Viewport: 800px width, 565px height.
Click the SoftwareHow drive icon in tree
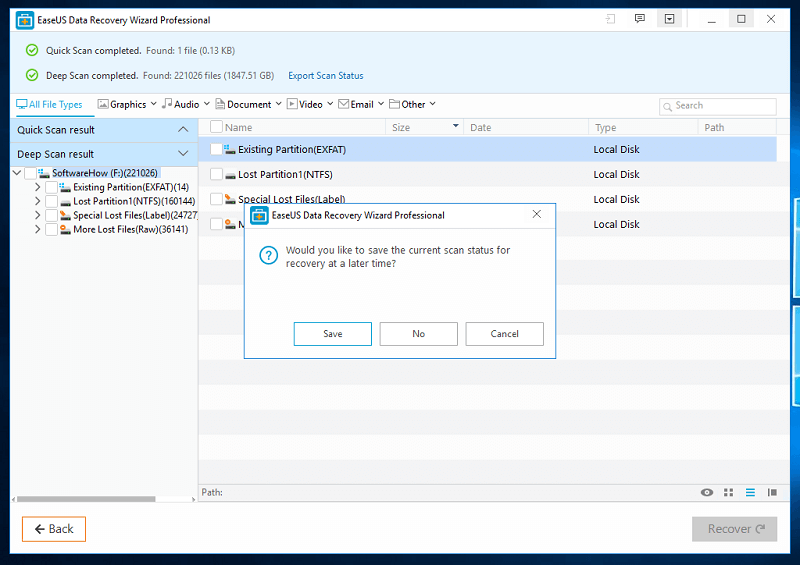(44, 173)
